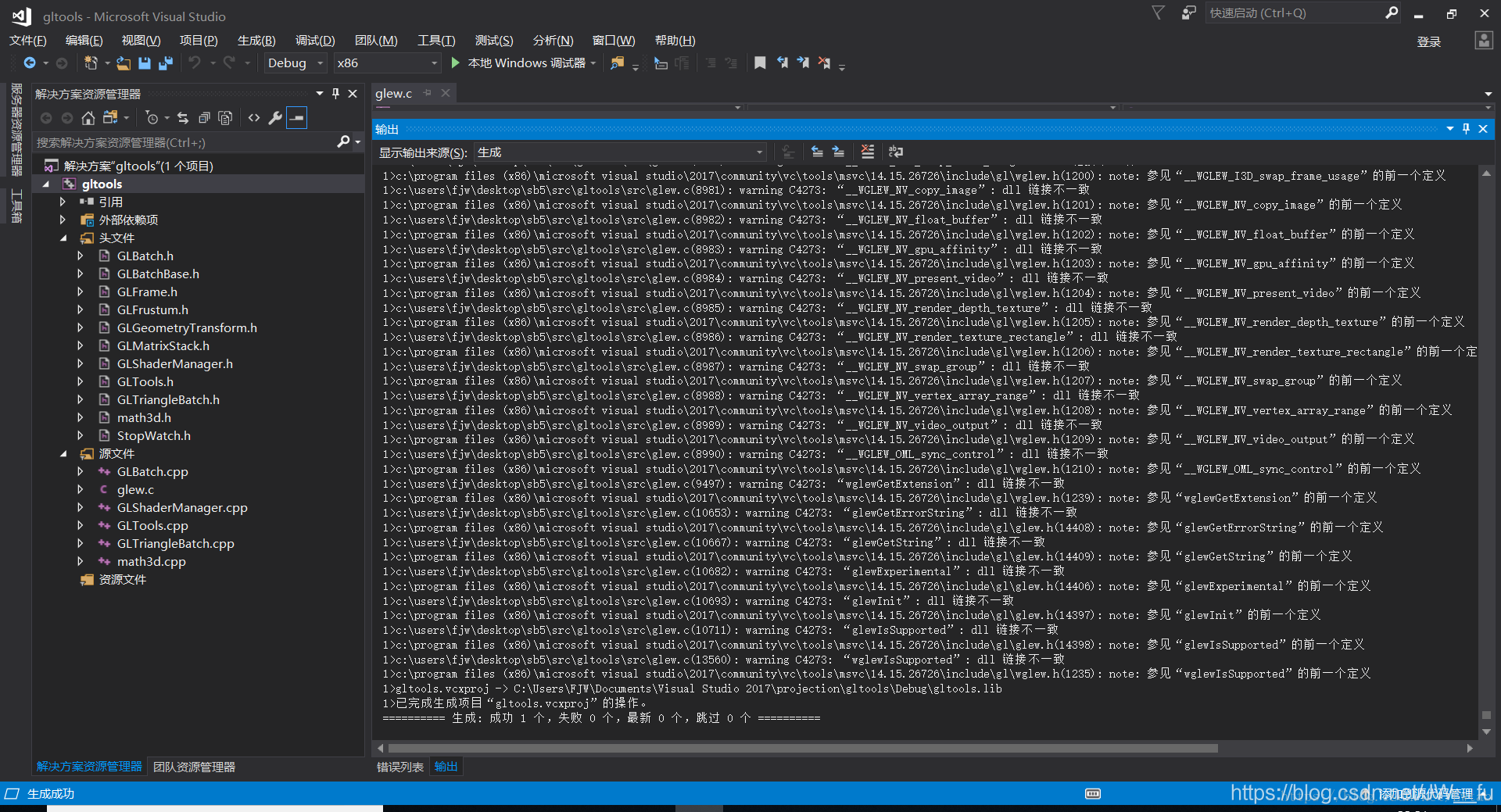Collapse all nodes in Solution Explorer
The image size is (1501, 812).
204,118
